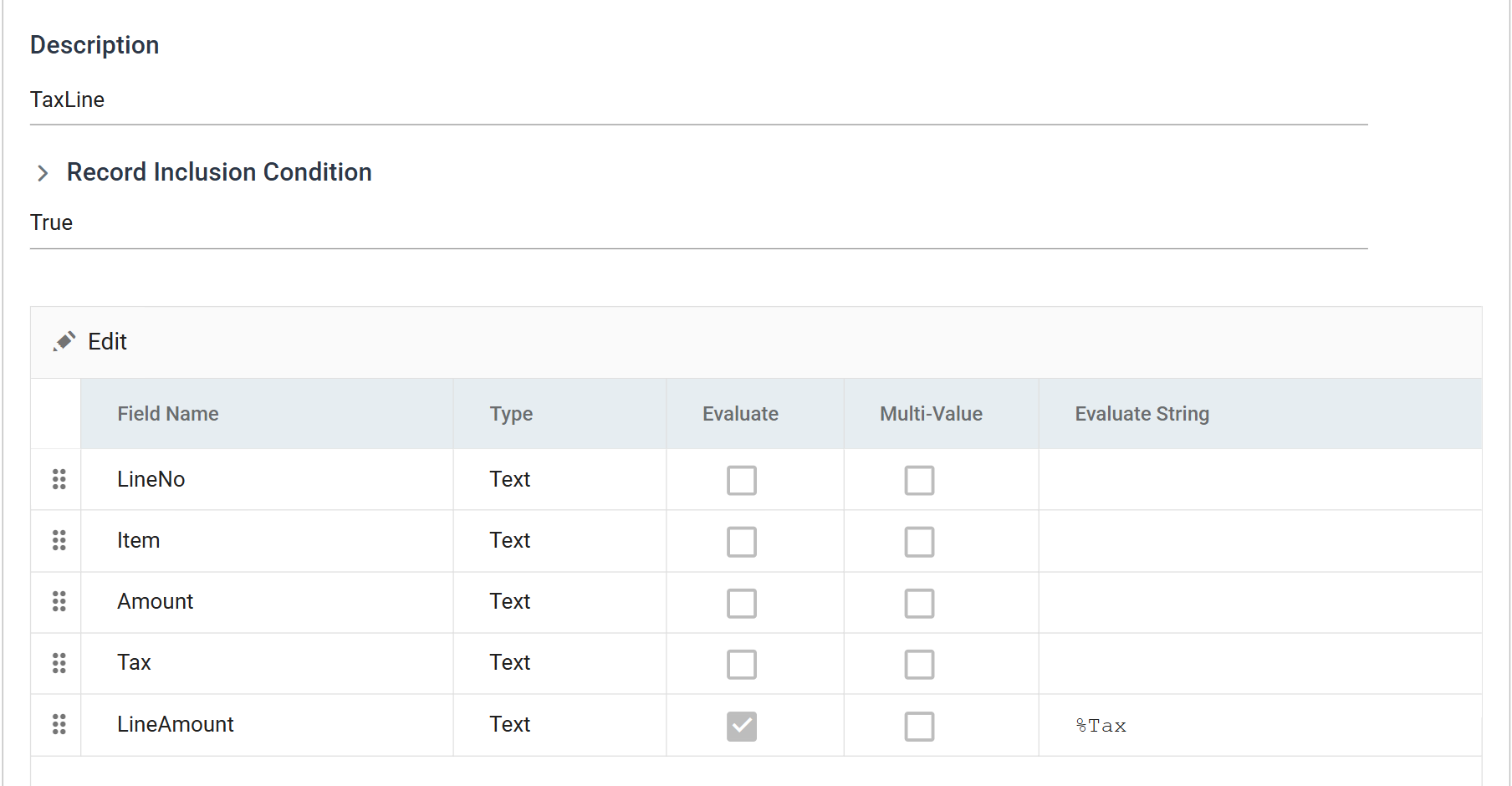Click the Evaluate String column header
The image size is (1512, 786).
point(1260,414)
